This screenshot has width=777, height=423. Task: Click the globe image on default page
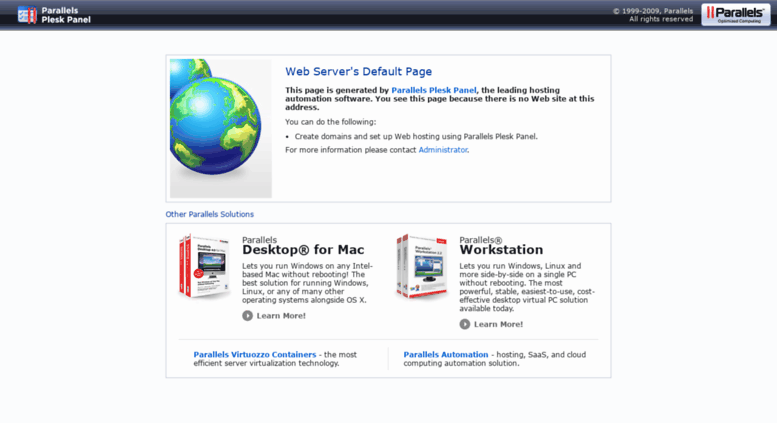tap(221, 128)
